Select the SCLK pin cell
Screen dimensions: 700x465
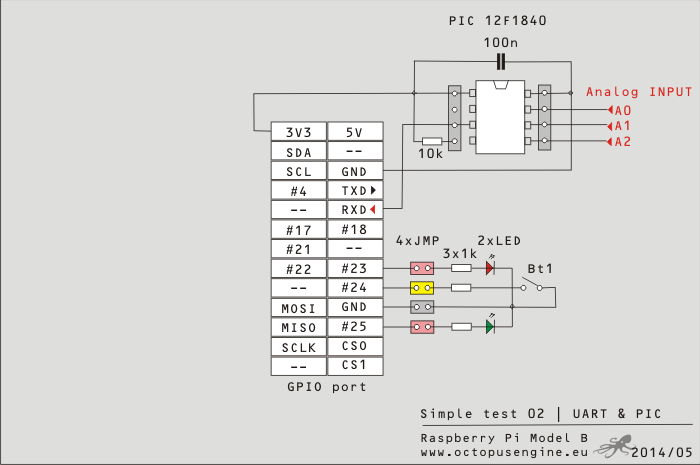click(299, 347)
